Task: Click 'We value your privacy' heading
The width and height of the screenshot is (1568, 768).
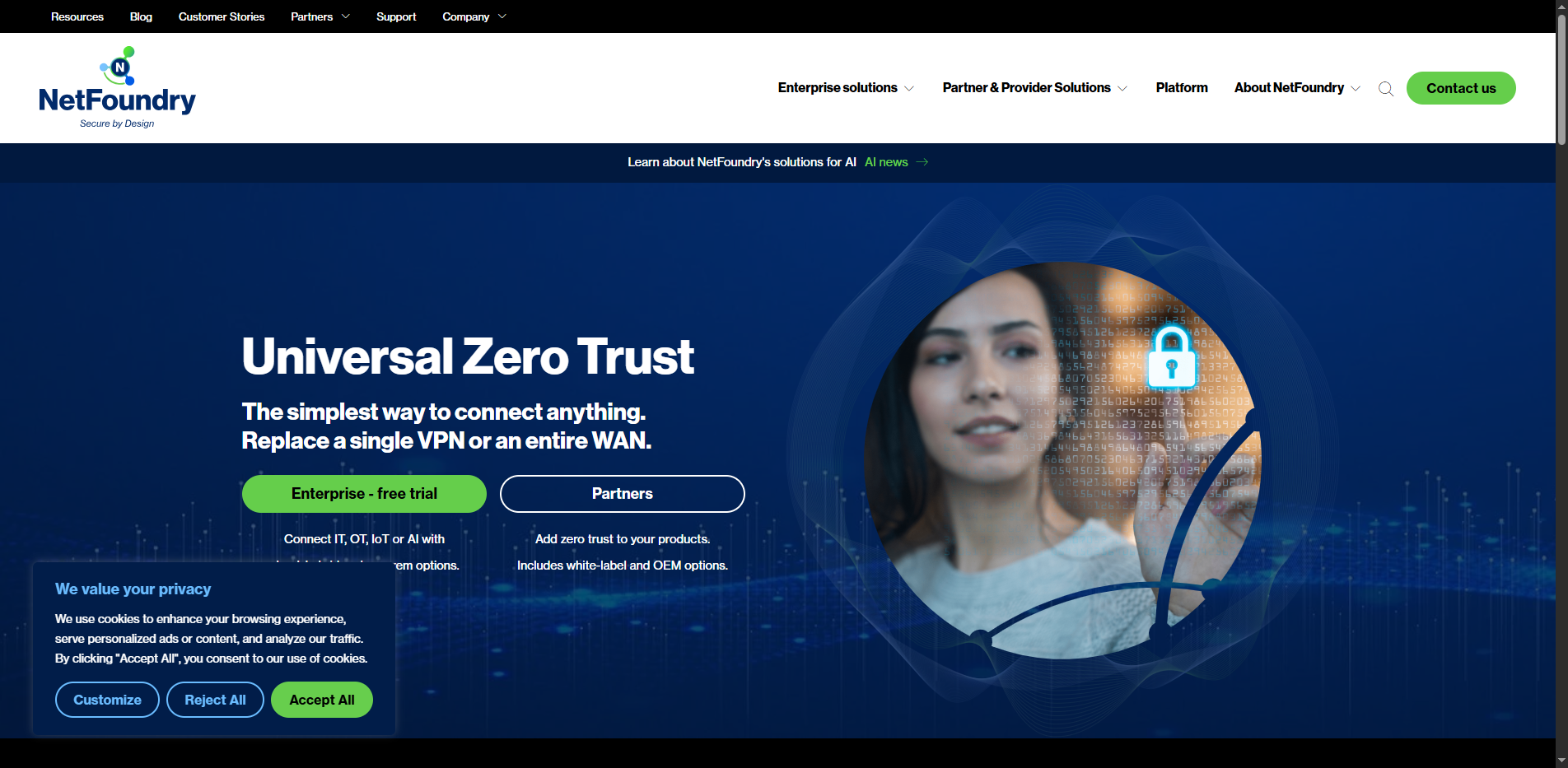Action: pyautogui.click(x=133, y=589)
